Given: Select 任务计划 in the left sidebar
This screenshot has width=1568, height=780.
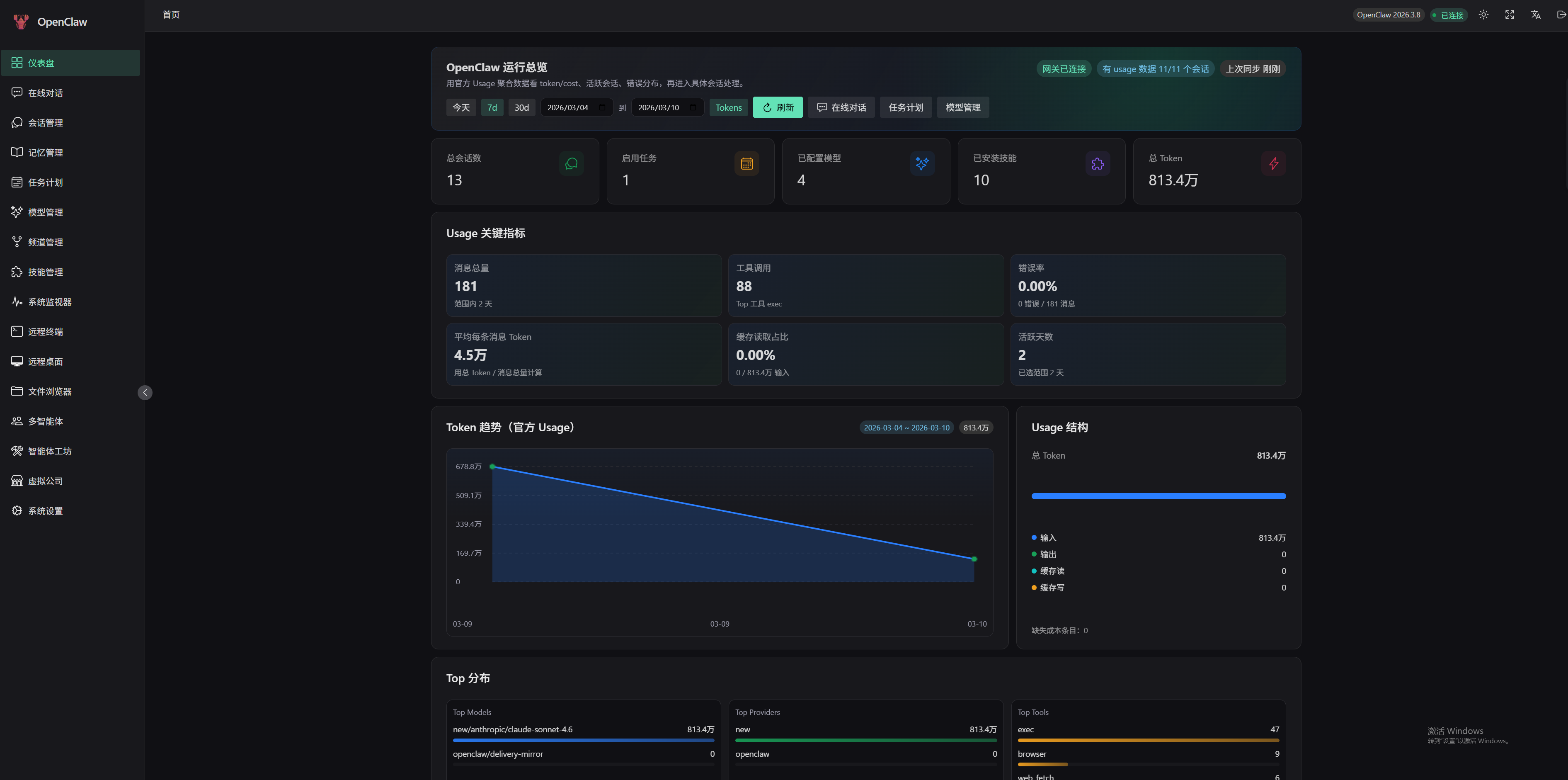Looking at the screenshot, I should [70, 182].
